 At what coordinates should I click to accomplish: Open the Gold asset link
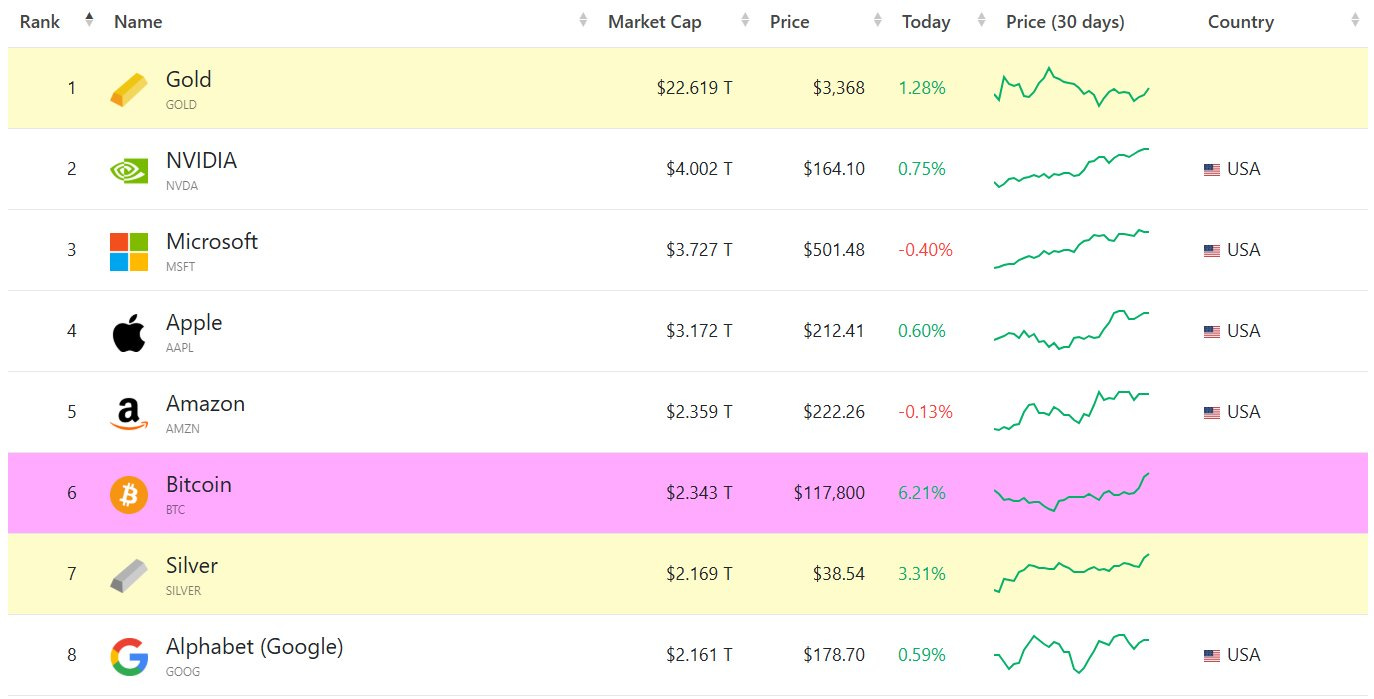point(188,79)
